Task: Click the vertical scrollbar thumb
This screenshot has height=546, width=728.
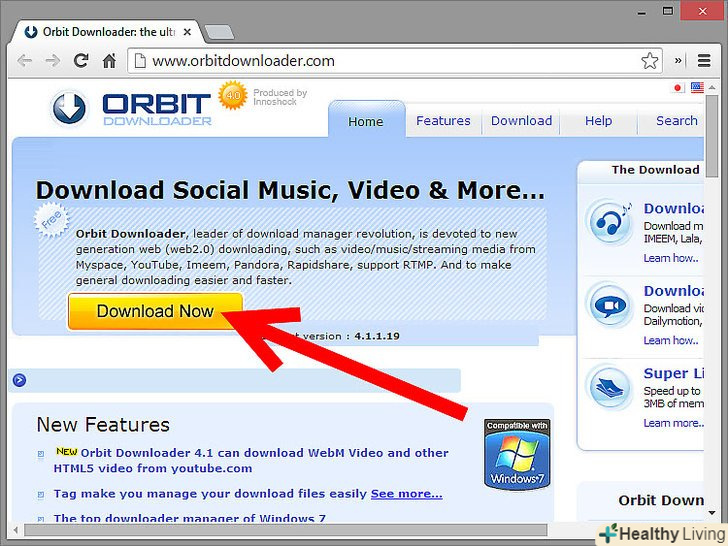Action: 712,136
